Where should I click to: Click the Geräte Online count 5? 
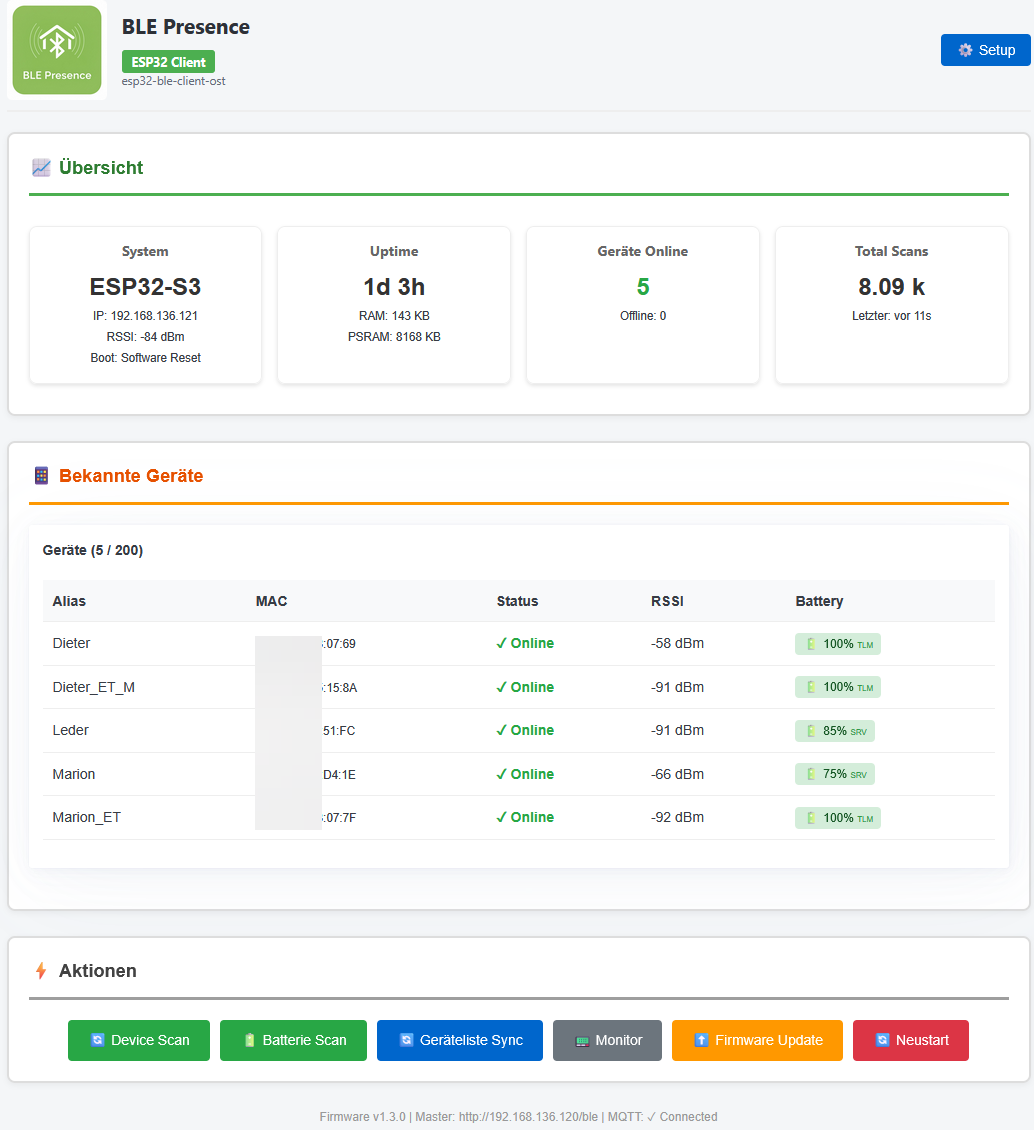(643, 287)
